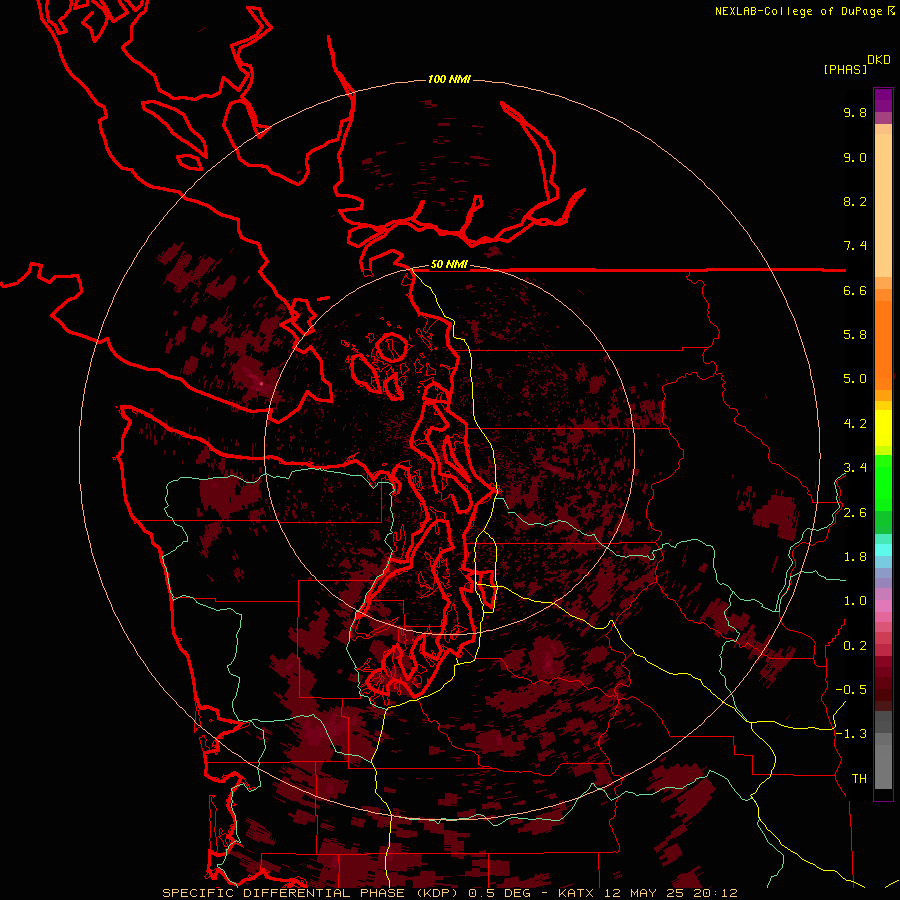The width and height of the screenshot is (900, 900).
Task: Click the 100 NMI range ring label
Action: click(449, 79)
